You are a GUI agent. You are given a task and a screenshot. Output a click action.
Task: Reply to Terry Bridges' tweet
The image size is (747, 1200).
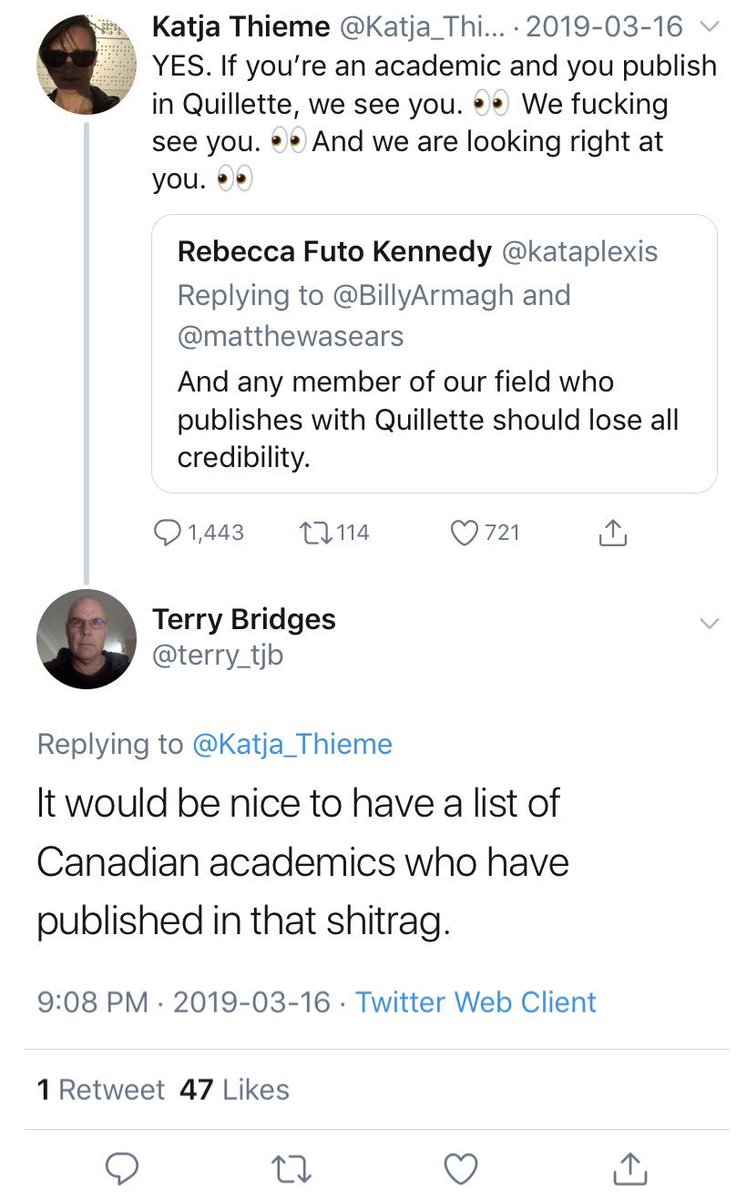click(120, 1167)
